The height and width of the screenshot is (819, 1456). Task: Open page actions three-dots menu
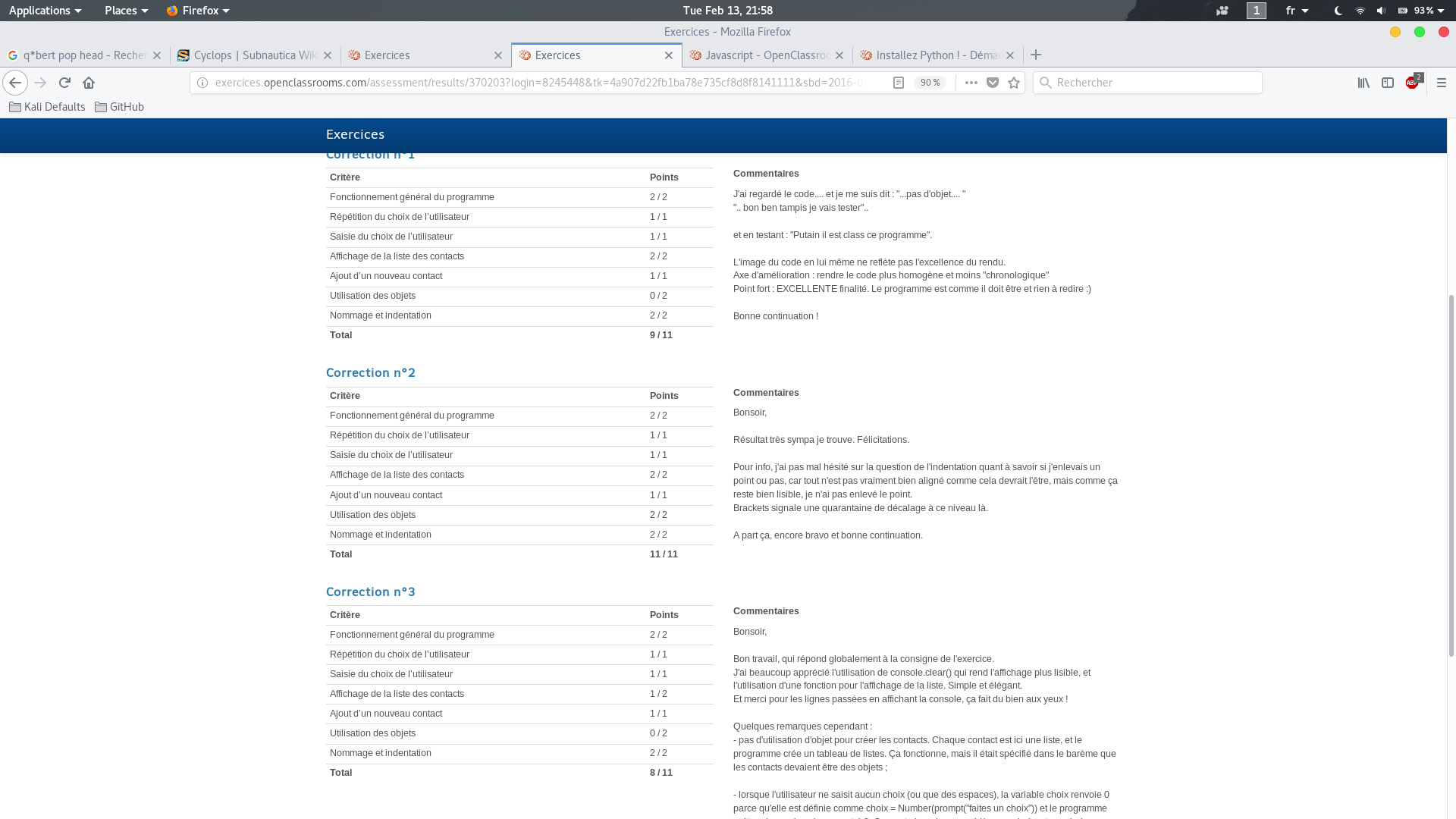pos(971,83)
